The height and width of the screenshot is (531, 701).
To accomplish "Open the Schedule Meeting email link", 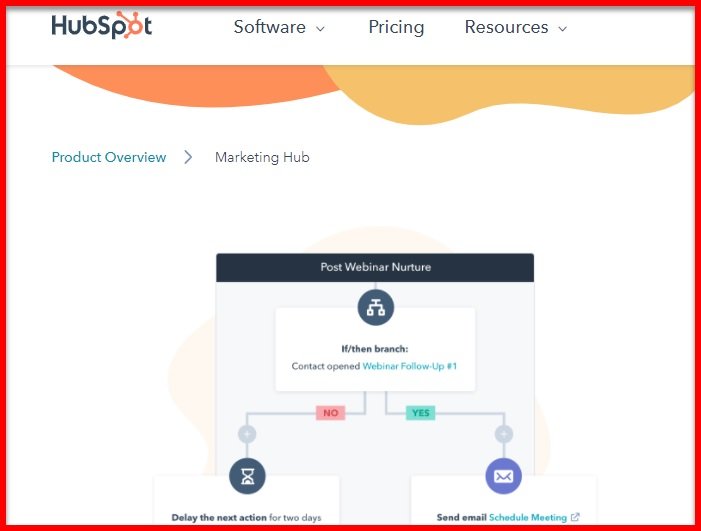I will tap(528, 518).
